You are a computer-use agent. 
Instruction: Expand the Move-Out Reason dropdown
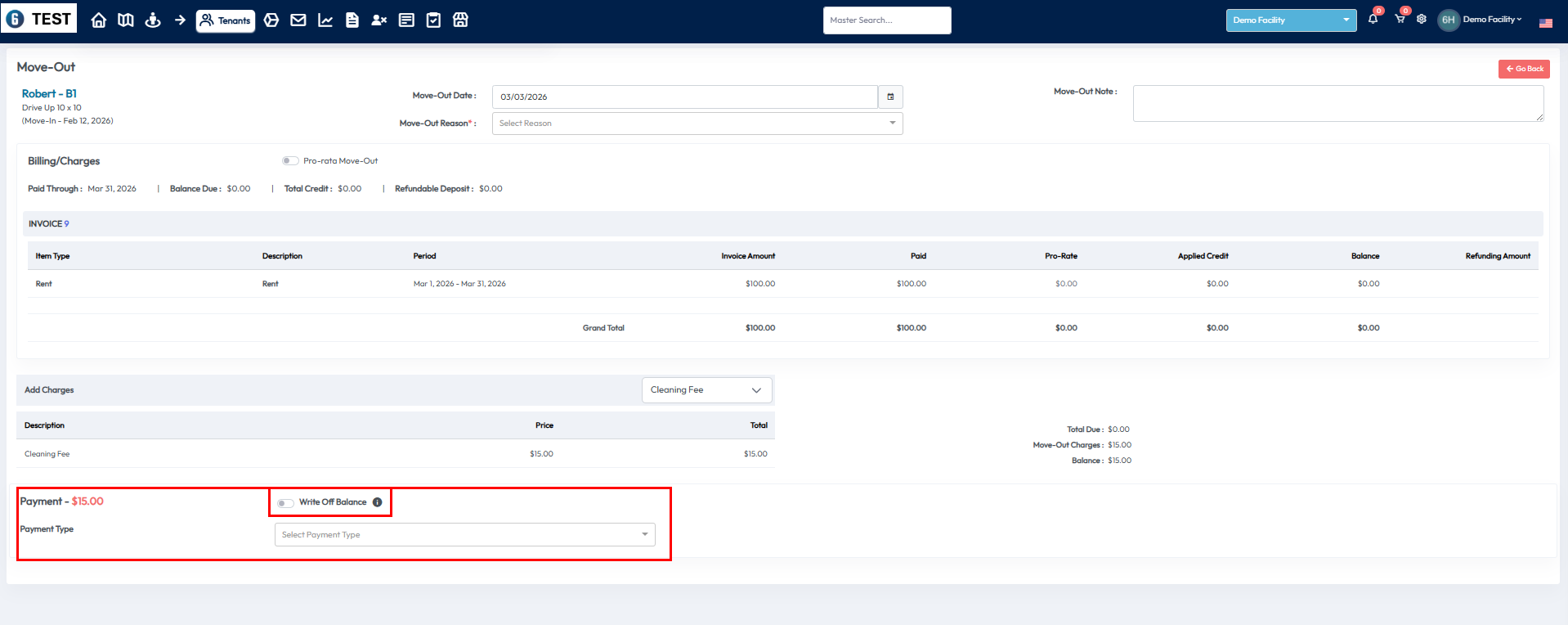(x=697, y=124)
